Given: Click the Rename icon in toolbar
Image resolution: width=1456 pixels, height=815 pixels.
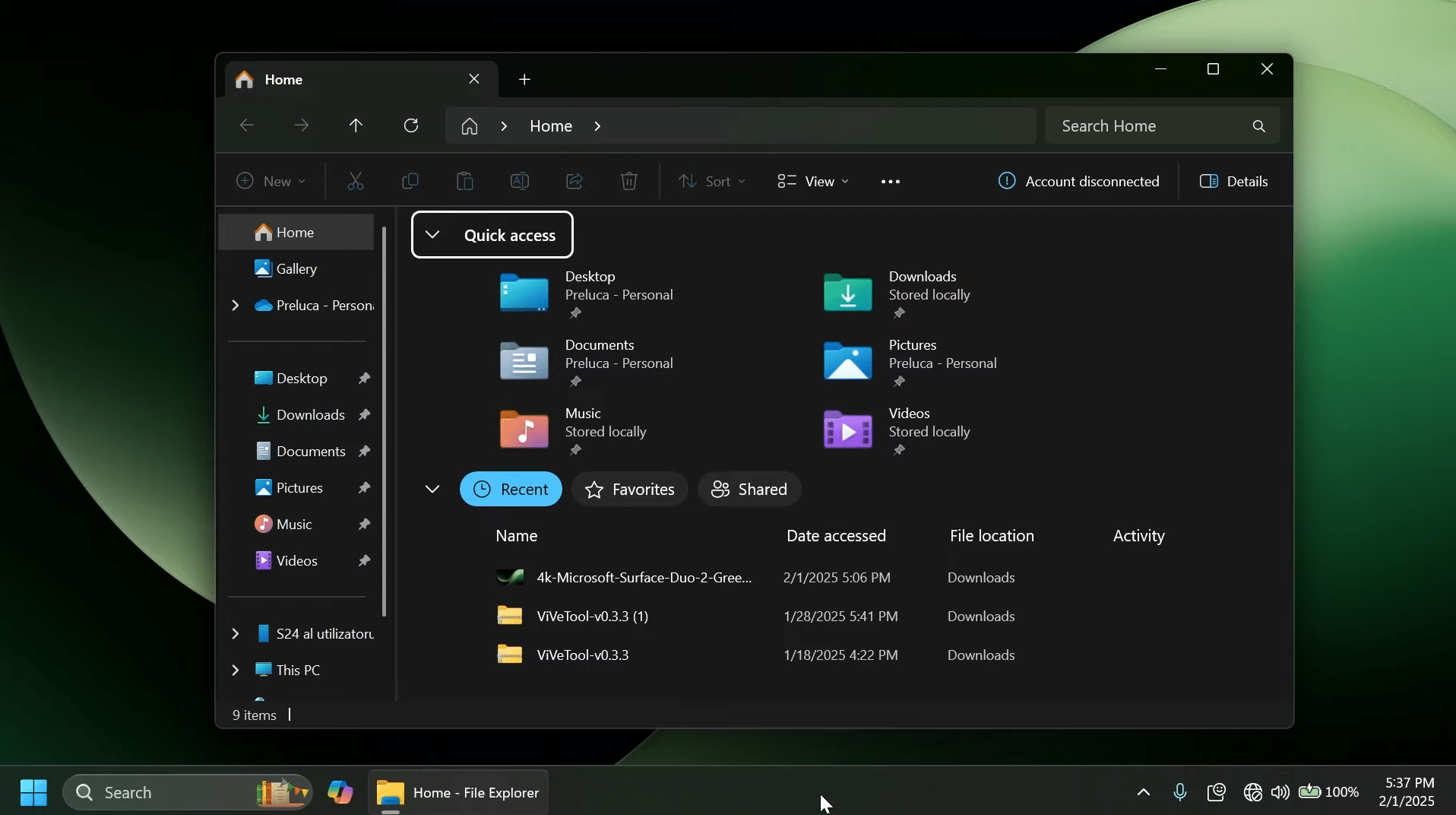Looking at the screenshot, I should click(520, 181).
